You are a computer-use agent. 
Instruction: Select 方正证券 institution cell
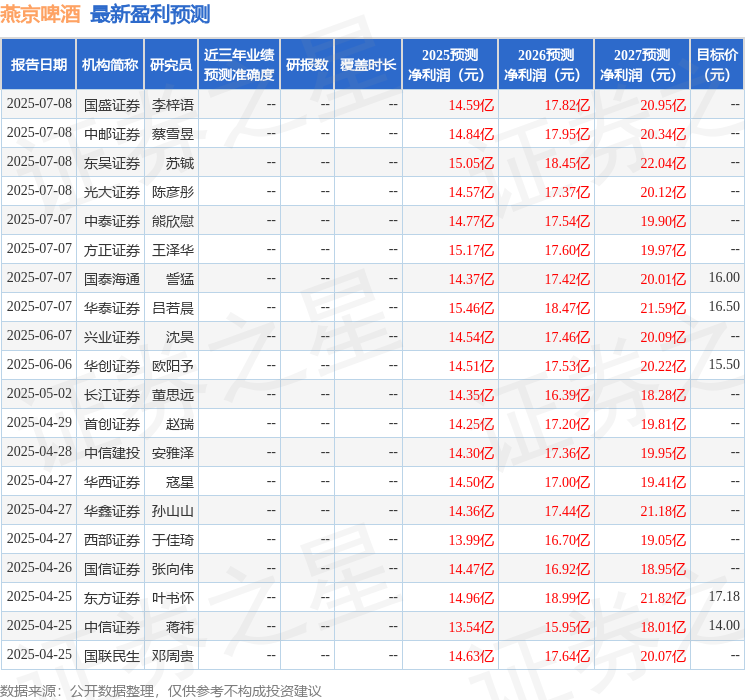pos(112,250)
